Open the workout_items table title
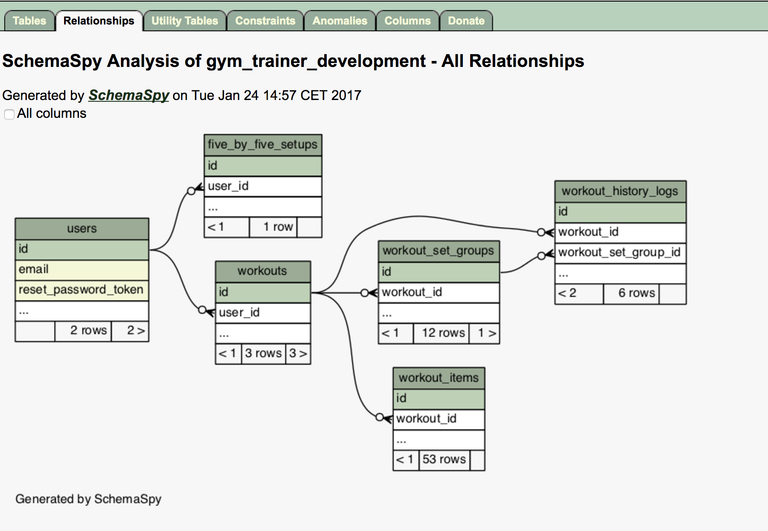The width and height of the screenshot is (768, 531). click(438, 377)
